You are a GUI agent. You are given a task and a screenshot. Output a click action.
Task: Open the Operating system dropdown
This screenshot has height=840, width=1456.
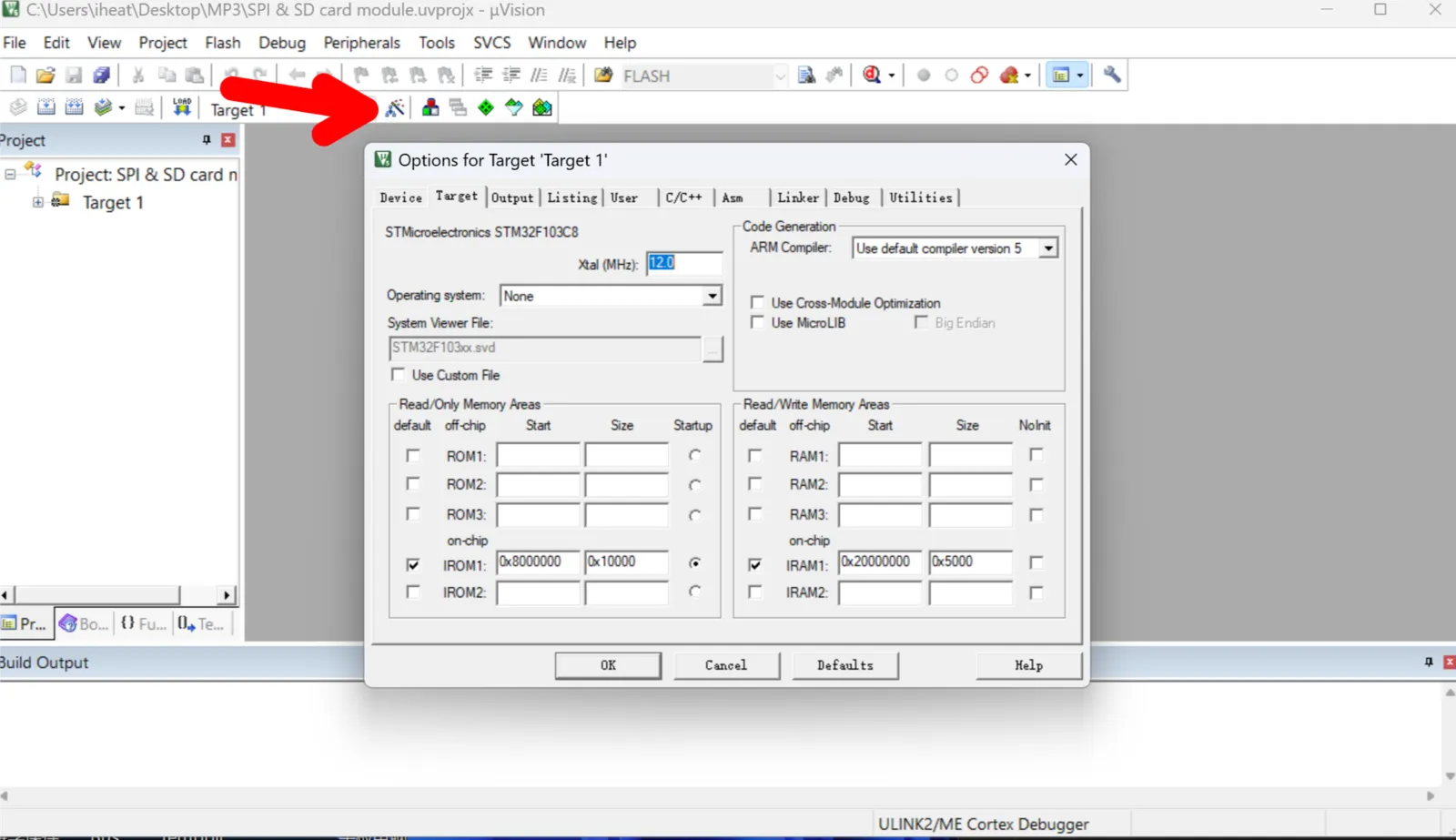(x=712, y=296)
